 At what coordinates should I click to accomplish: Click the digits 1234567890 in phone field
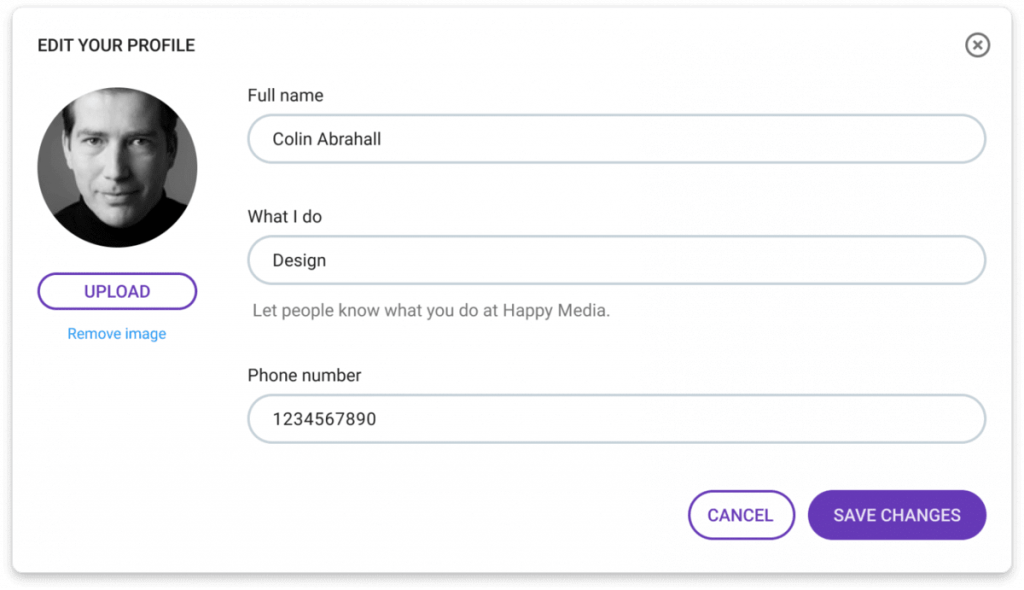coord(325,419)
